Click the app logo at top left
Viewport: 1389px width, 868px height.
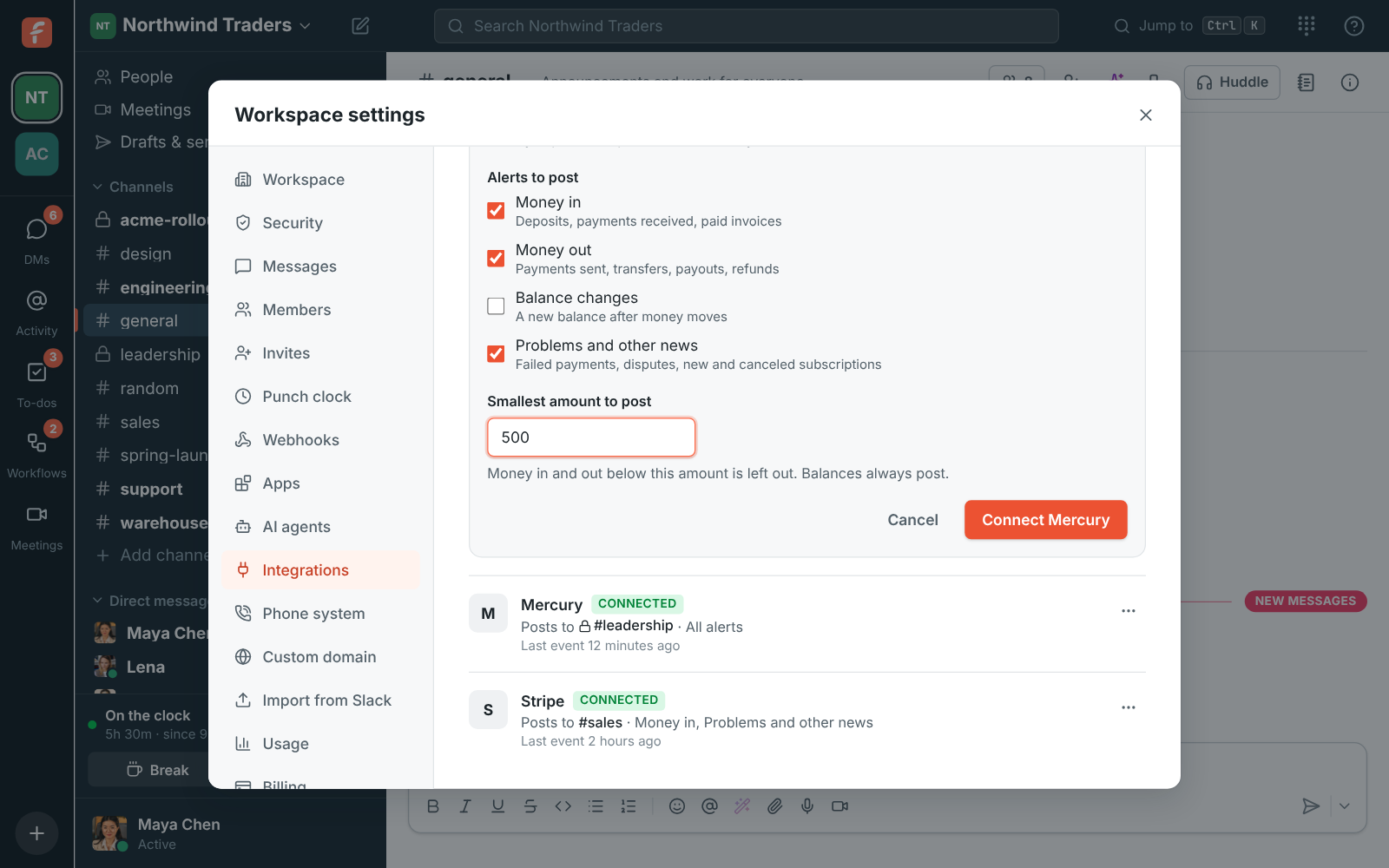coord(36,32)
